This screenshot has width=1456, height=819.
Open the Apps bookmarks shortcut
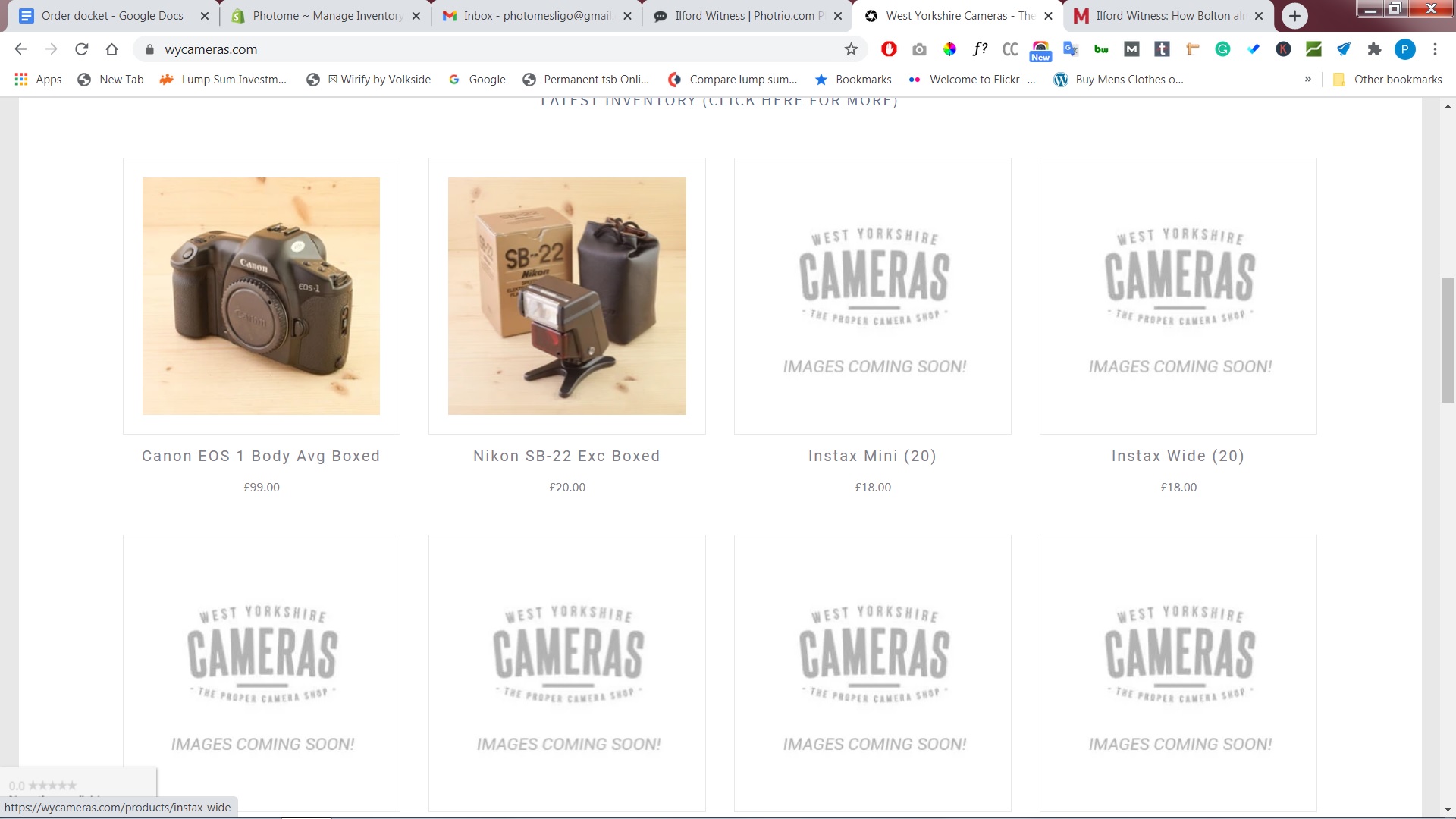(x=38, y=80)
